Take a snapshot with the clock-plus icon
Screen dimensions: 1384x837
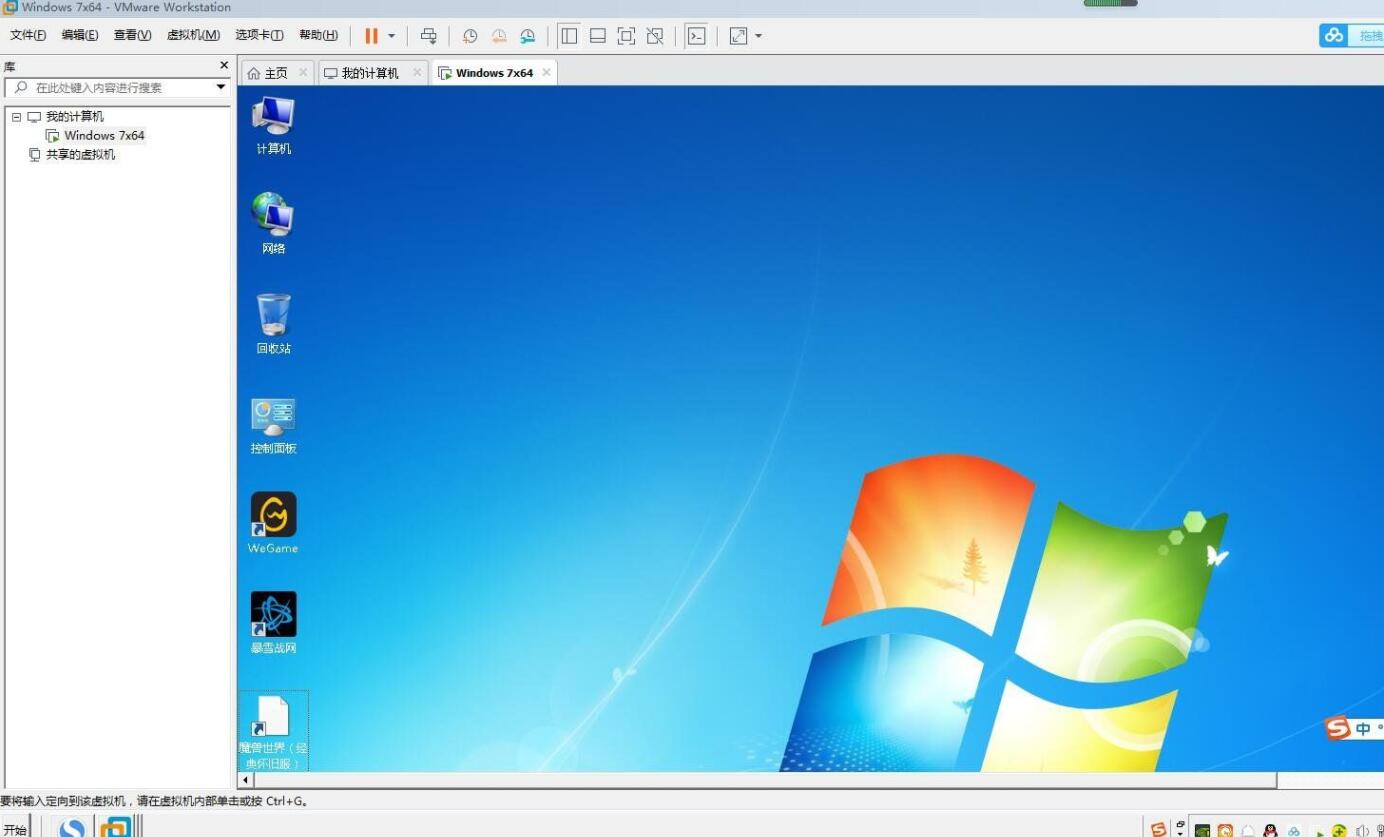pos(469,36)
